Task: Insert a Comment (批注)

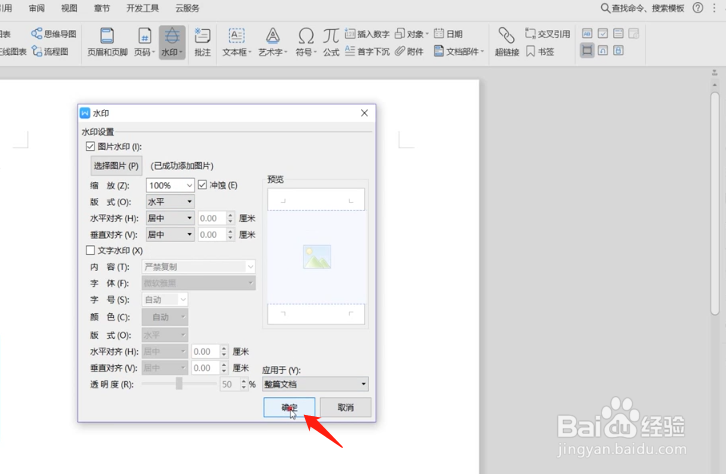Action: (x=202, y=42)
